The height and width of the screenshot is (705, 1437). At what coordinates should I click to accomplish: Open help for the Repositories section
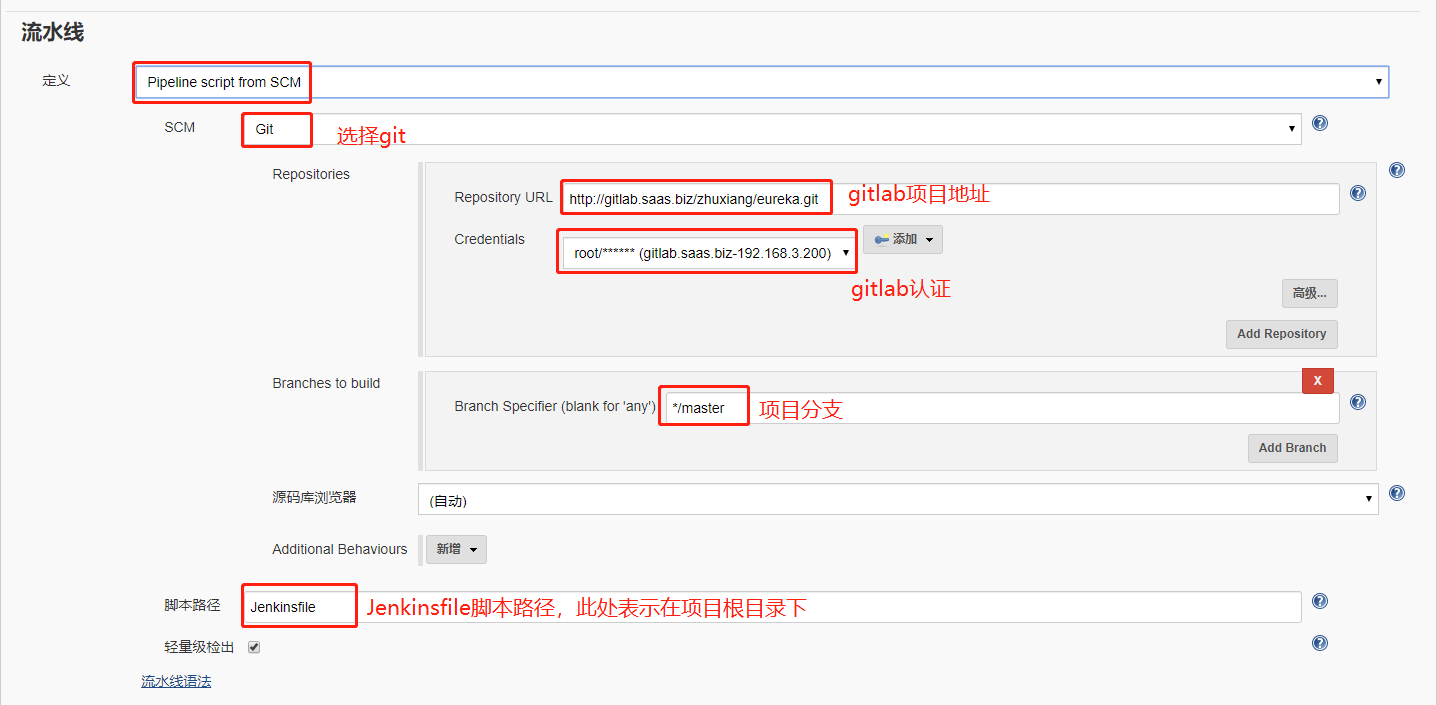(x=1397, y=170)
